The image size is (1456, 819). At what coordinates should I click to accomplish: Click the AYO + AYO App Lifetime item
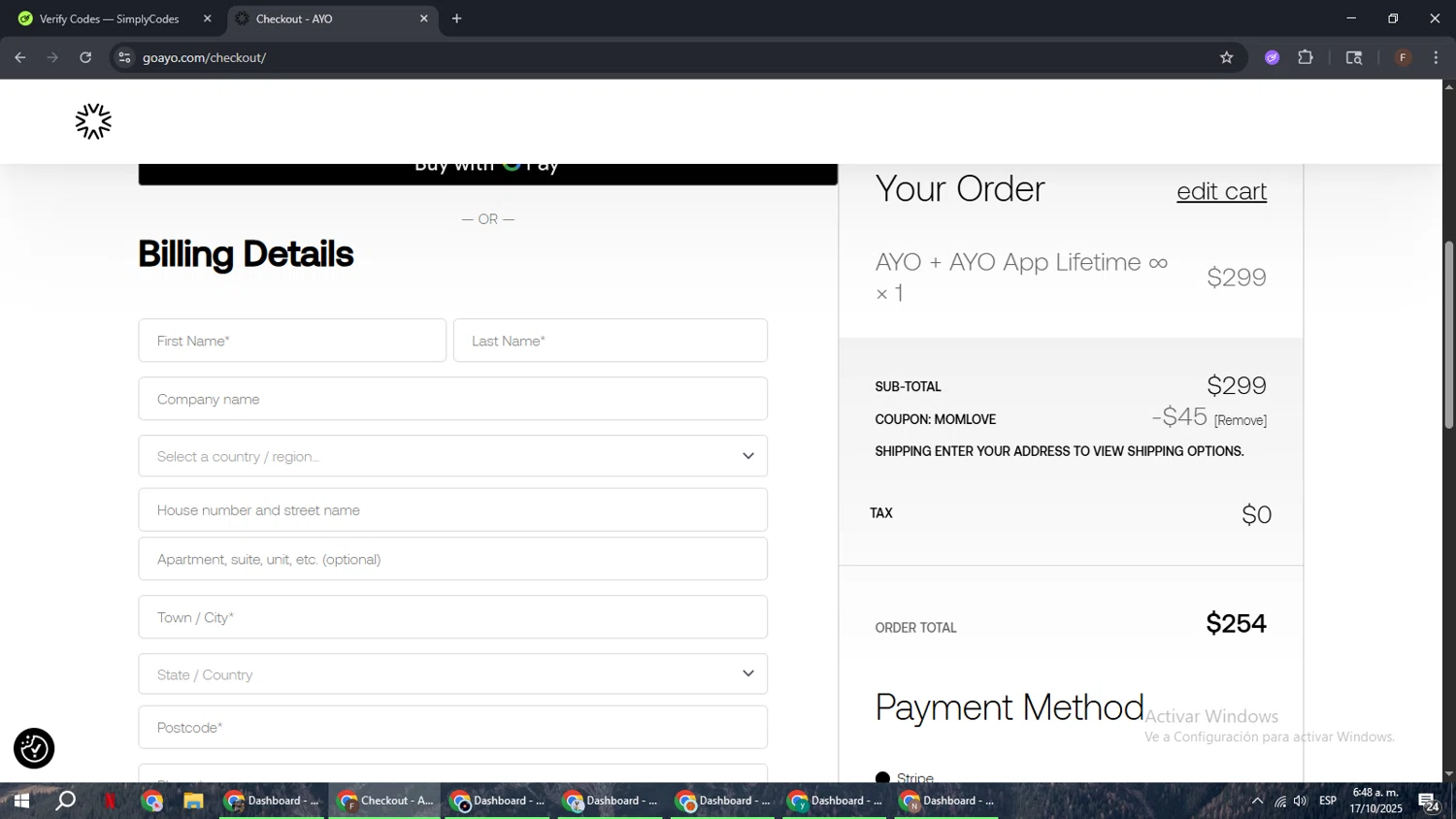[1021, 277]
